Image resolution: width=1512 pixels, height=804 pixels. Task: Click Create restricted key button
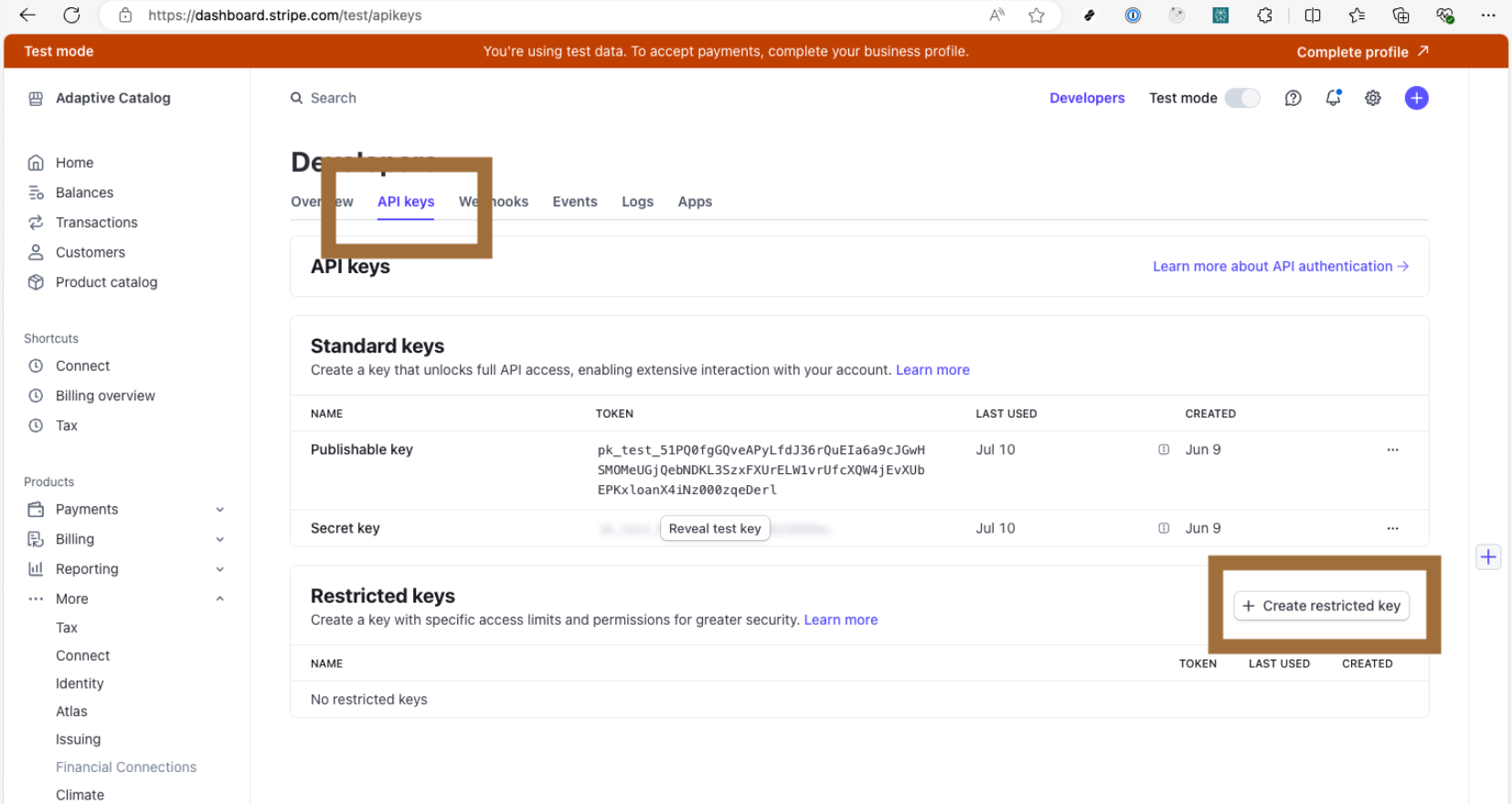1321,606
